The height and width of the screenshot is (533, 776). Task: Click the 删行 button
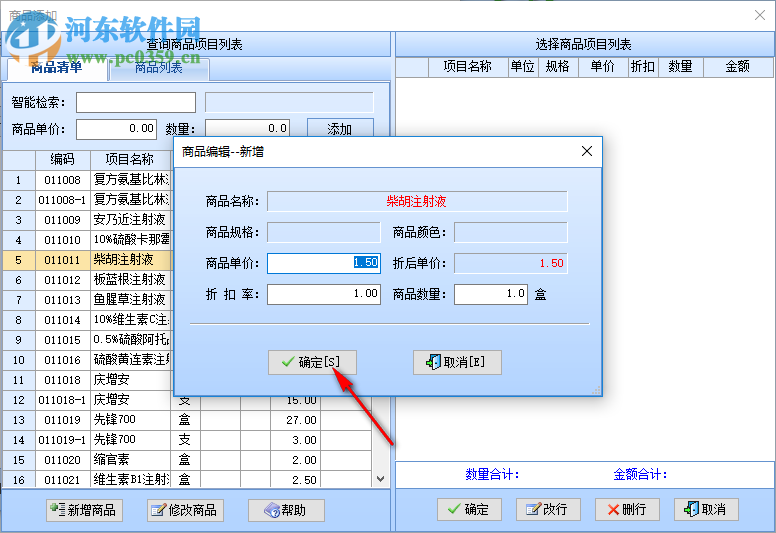tap(627, 509)
